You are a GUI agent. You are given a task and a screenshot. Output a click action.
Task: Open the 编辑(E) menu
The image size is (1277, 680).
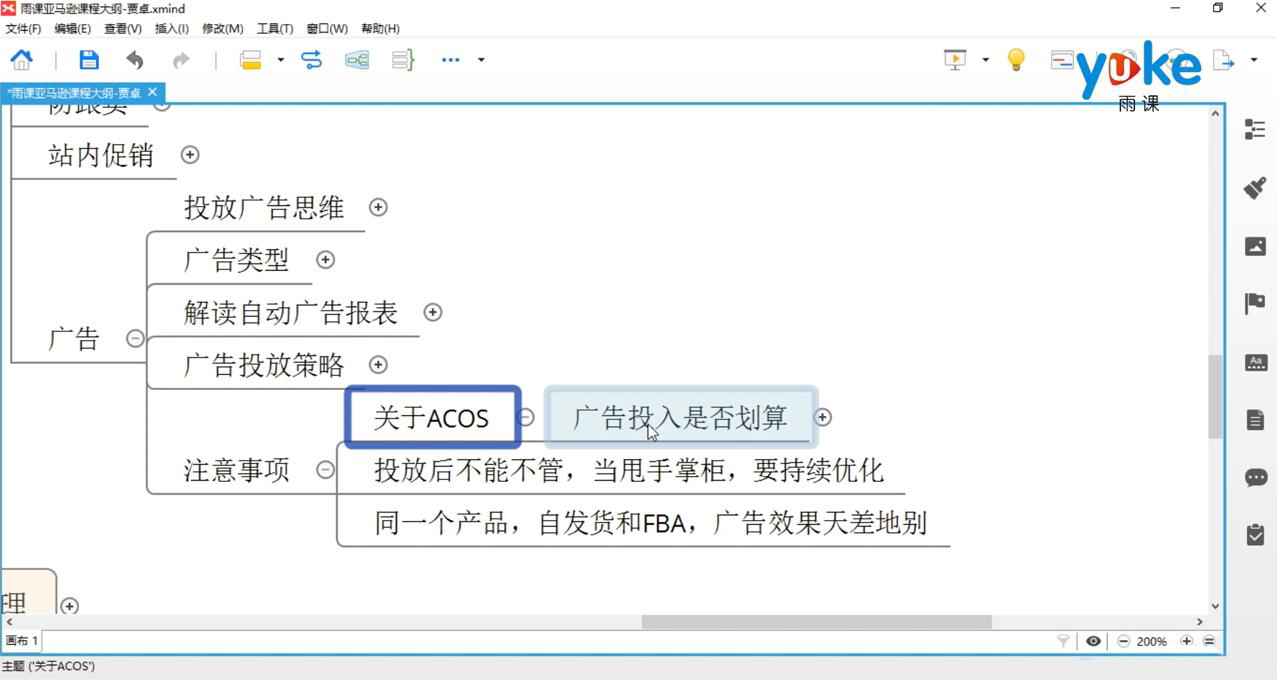(72, 29)
